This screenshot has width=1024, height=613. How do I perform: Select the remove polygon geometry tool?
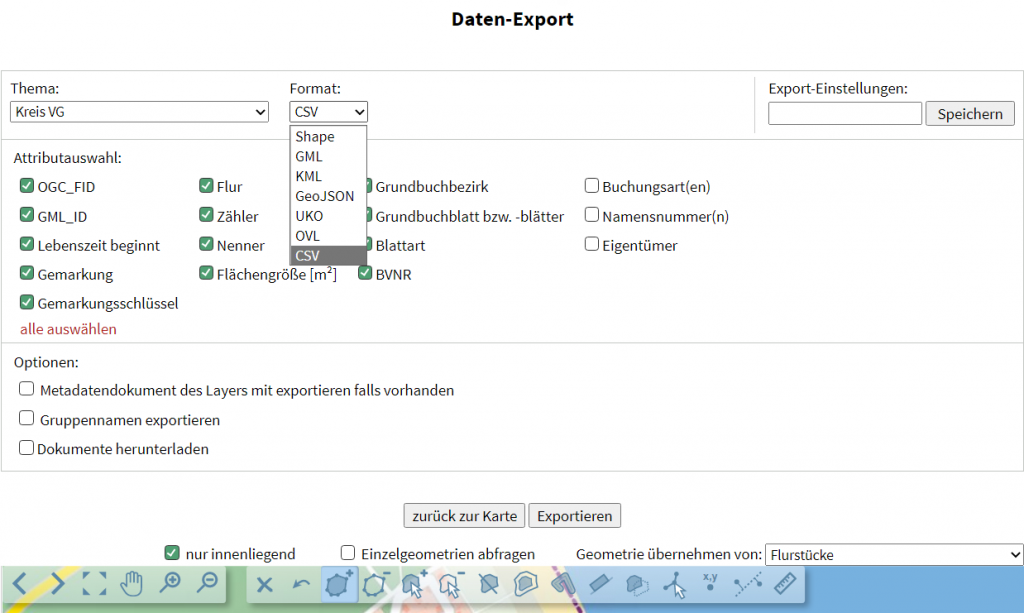pyautogui.click(x=378, y=586)
